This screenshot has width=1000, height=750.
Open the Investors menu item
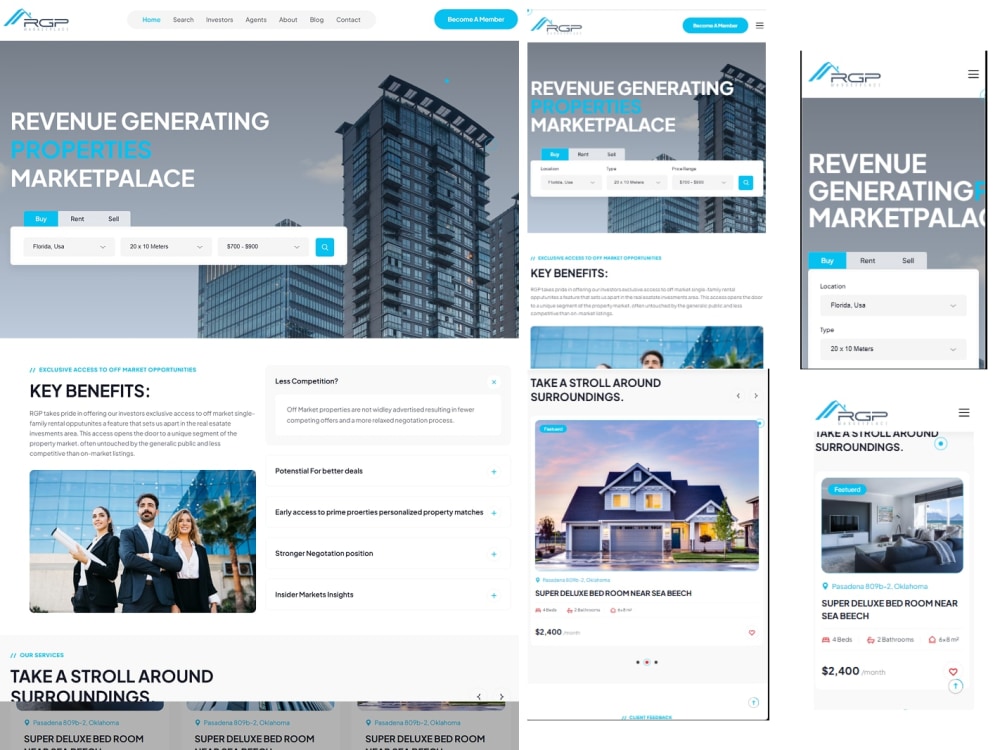point(219,20)
